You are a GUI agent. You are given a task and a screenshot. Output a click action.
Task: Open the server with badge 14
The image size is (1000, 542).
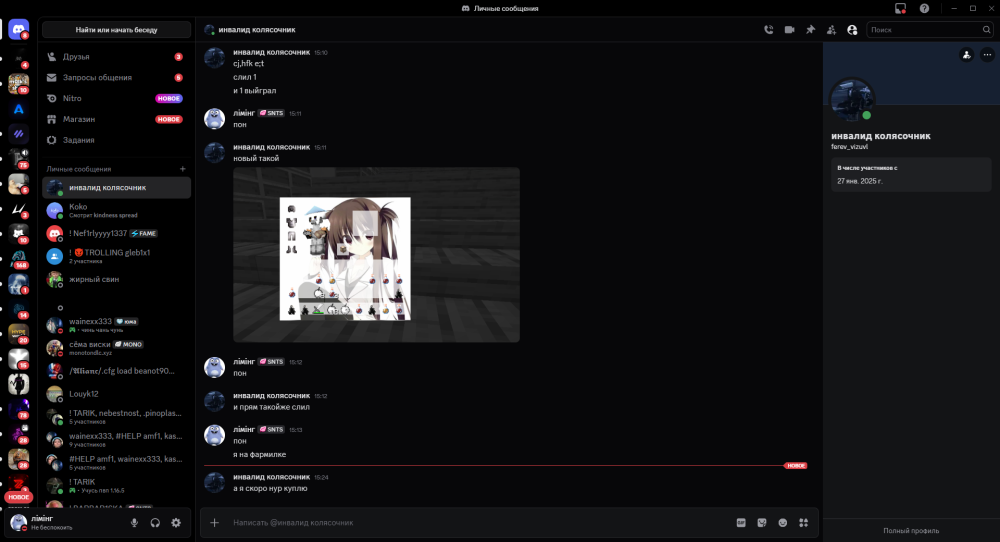pos(18,309)
